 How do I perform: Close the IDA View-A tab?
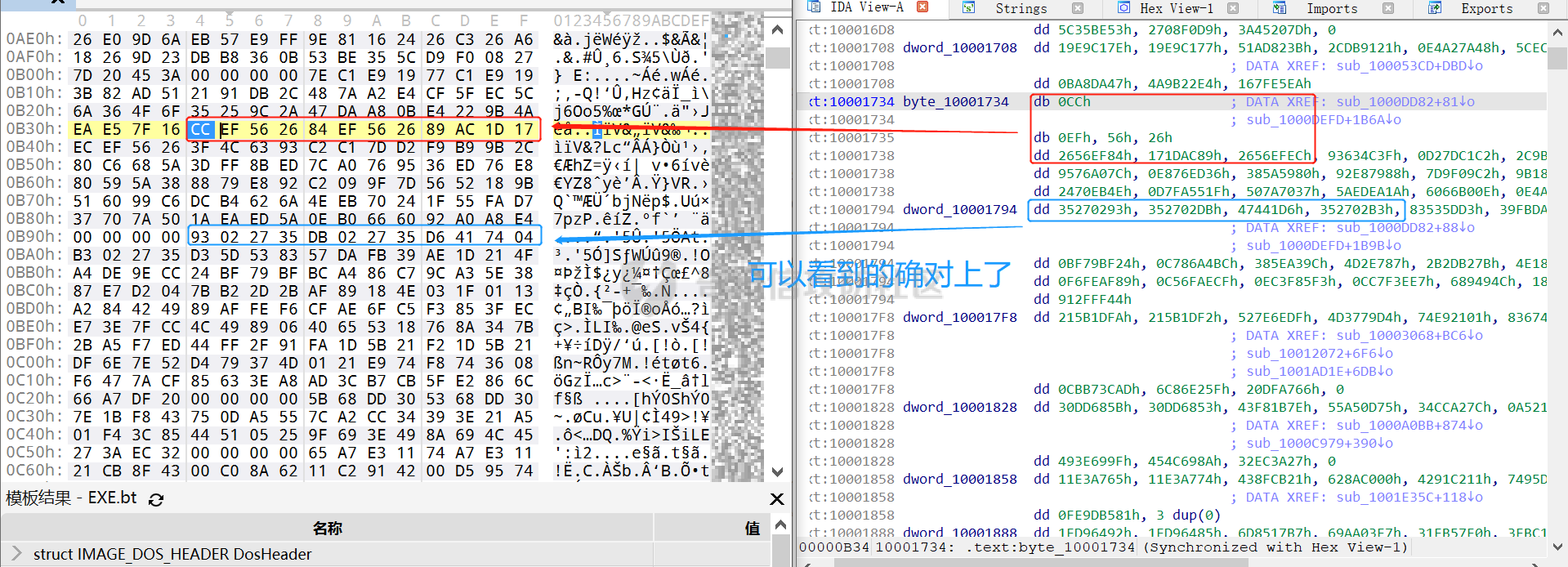922,7
